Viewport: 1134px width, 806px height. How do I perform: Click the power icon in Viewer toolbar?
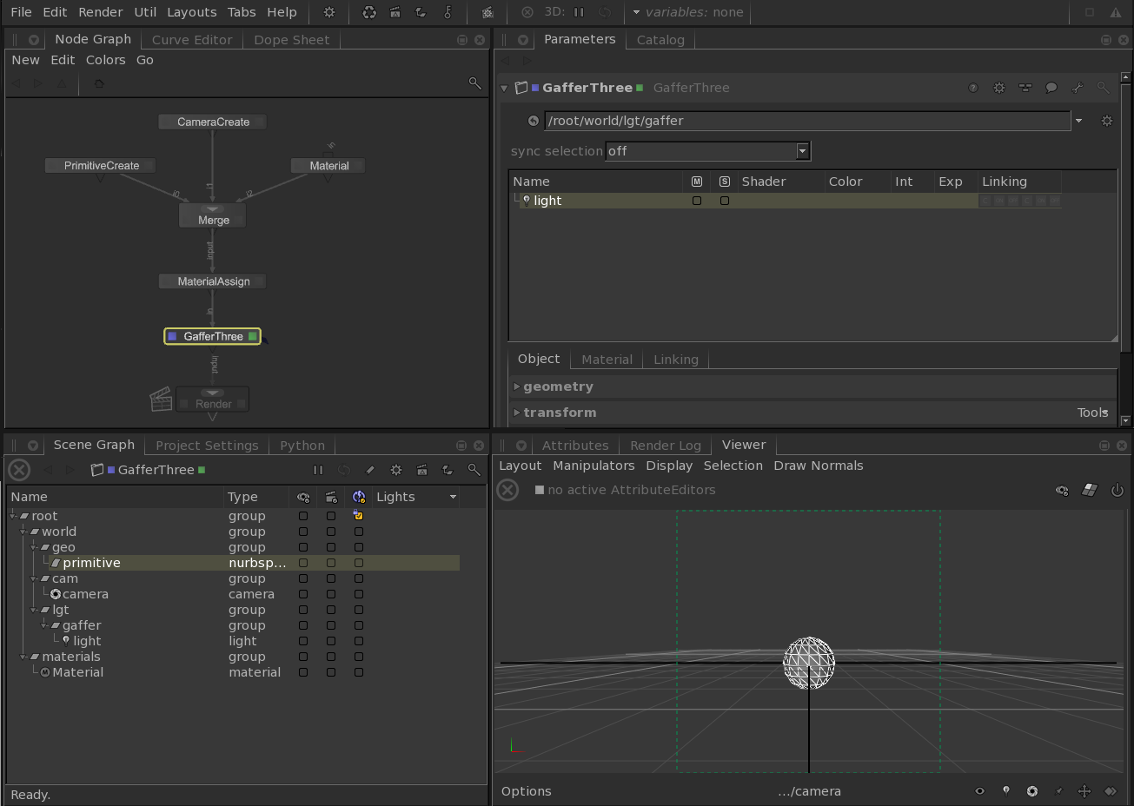coord(1117,490)
